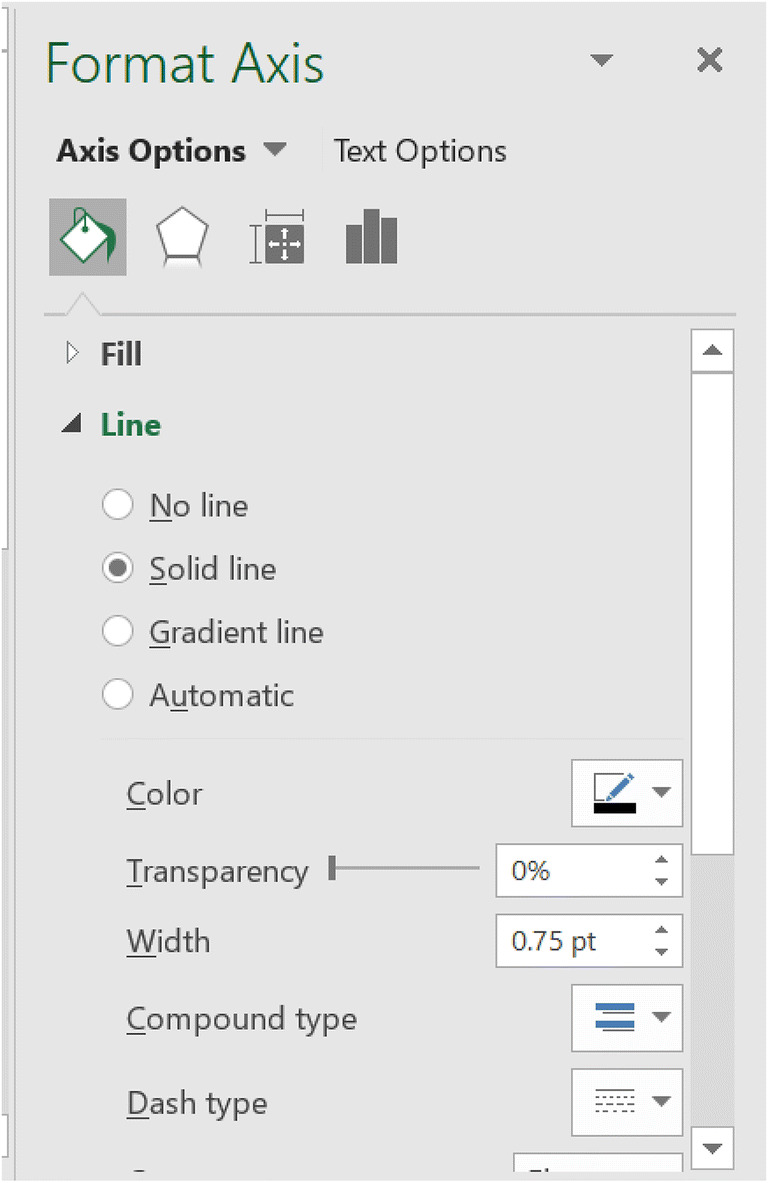Click the Axis Options tab label
This screenshot has height=1183, width=768.
(151, 151)
